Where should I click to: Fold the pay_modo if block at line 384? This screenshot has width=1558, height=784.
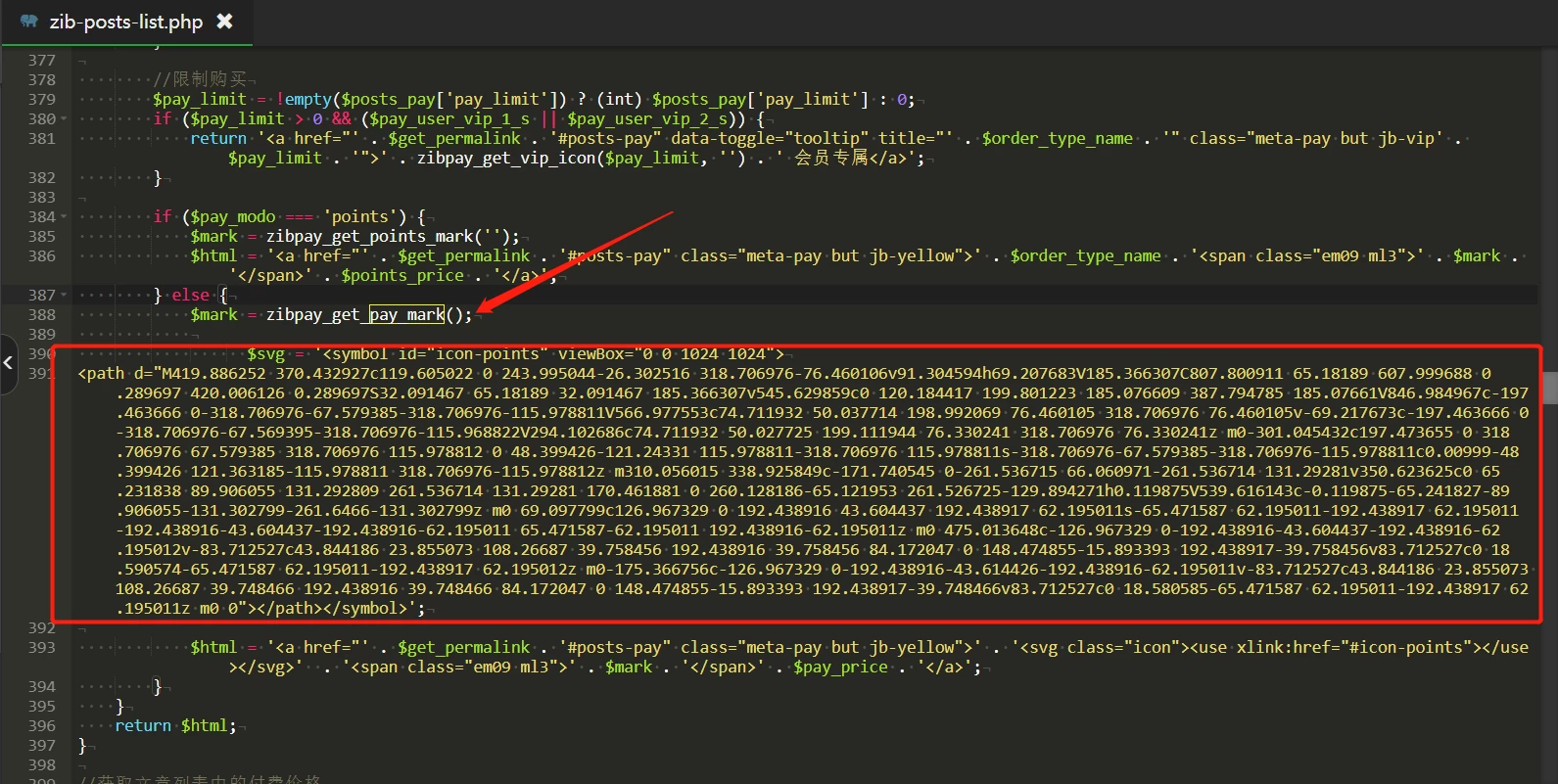coord(65,217)
